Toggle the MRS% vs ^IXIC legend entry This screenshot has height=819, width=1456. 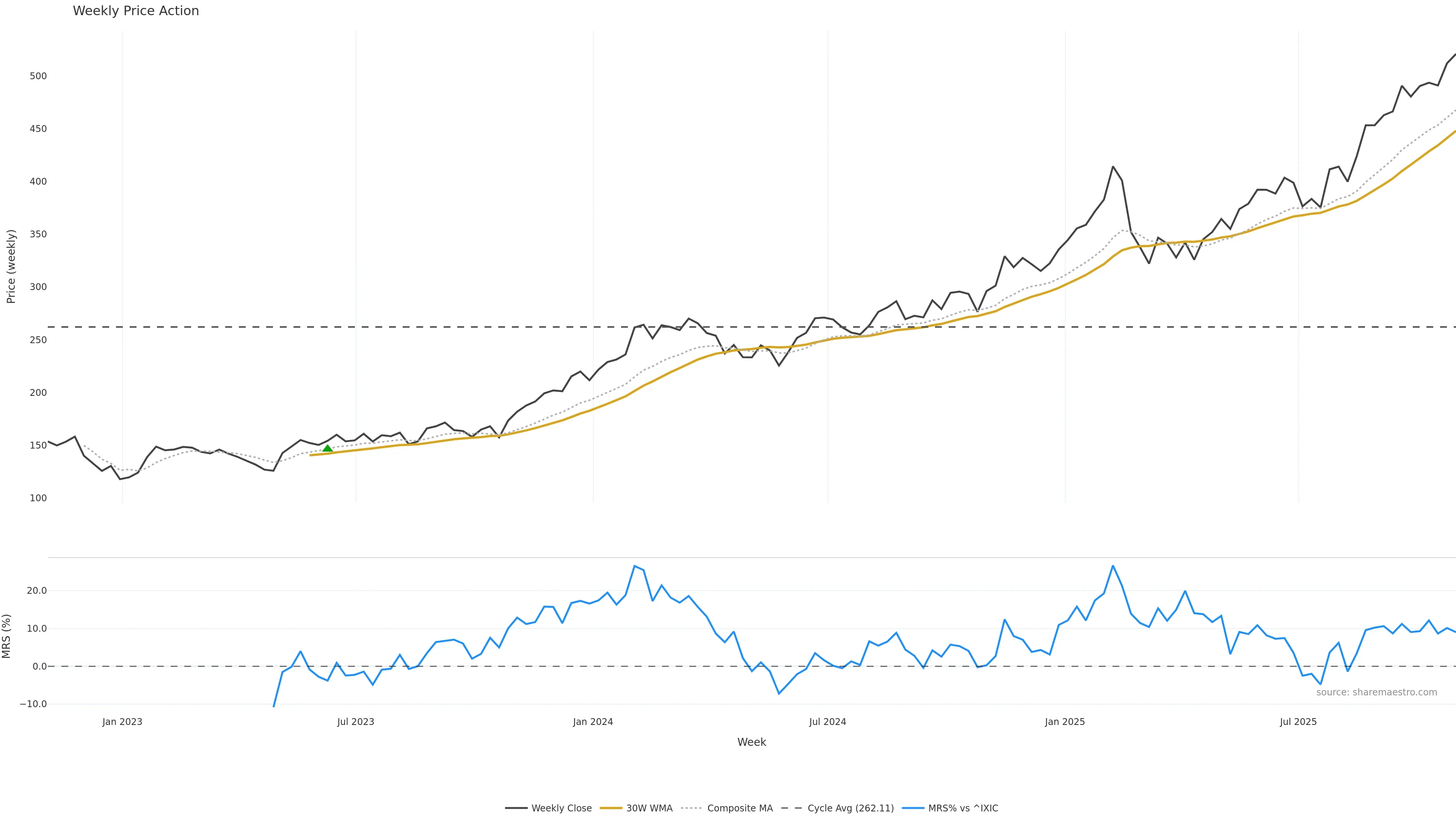pyautogui.click(x=963, y=808)
